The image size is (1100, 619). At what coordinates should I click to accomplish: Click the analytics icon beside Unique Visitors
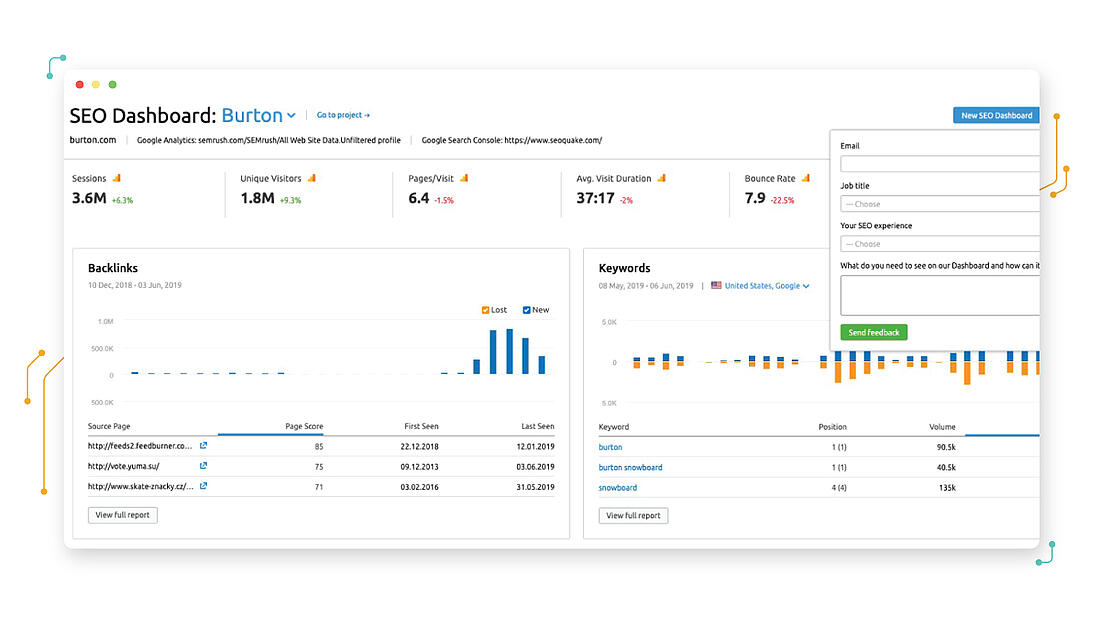[311, 178]
